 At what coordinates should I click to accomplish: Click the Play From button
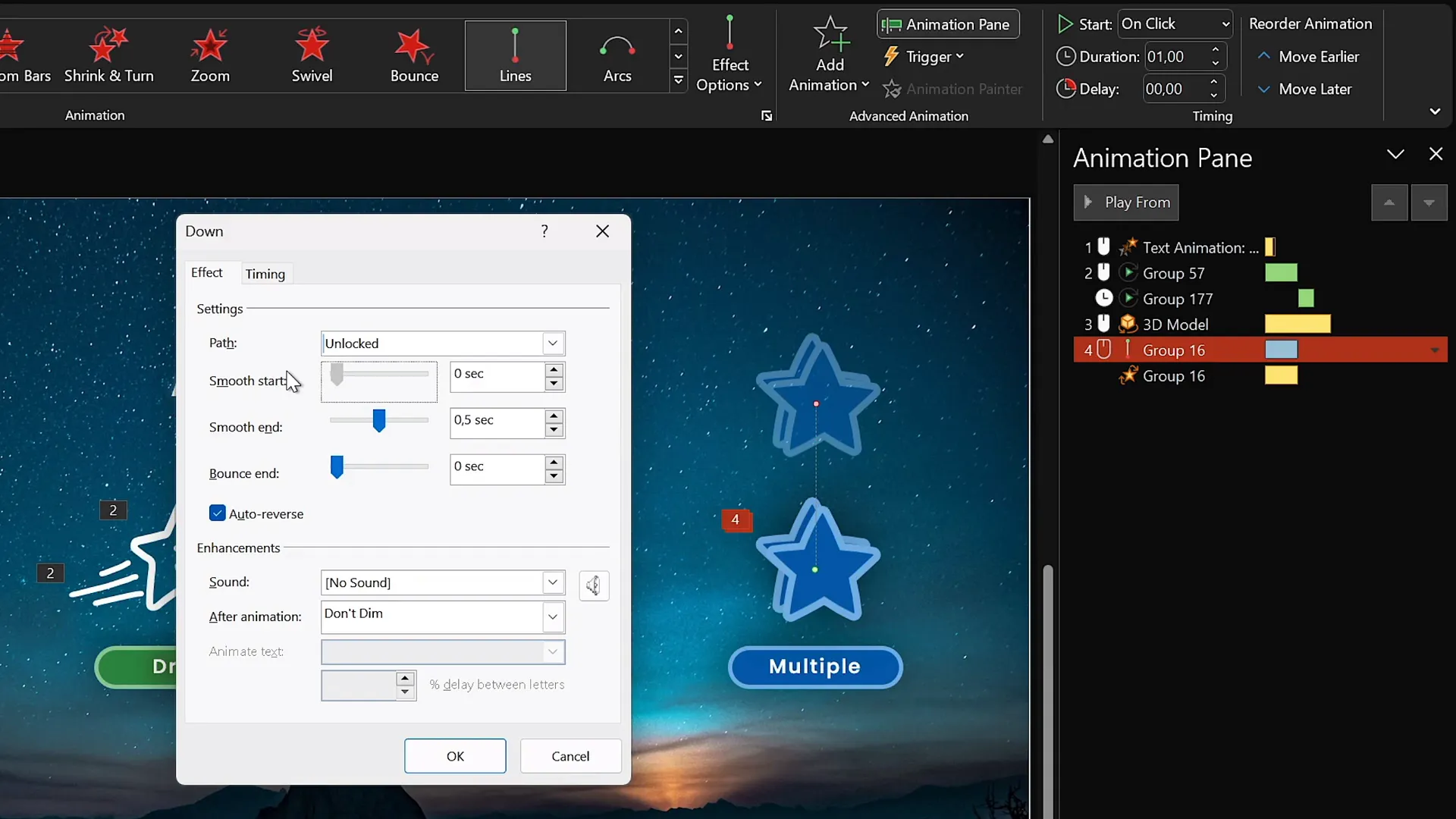coord(1126,202)
